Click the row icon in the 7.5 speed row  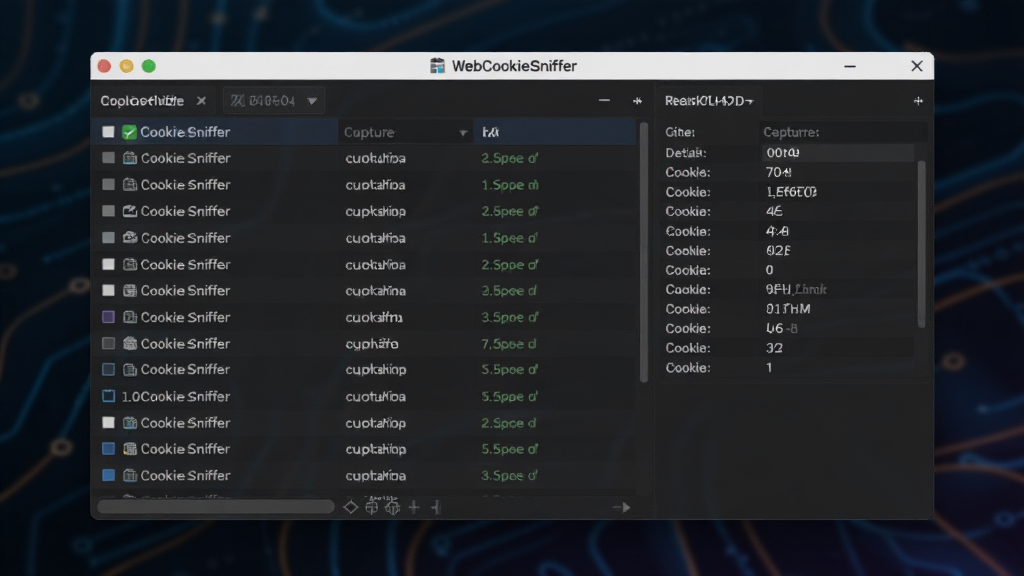click(130, 344)
